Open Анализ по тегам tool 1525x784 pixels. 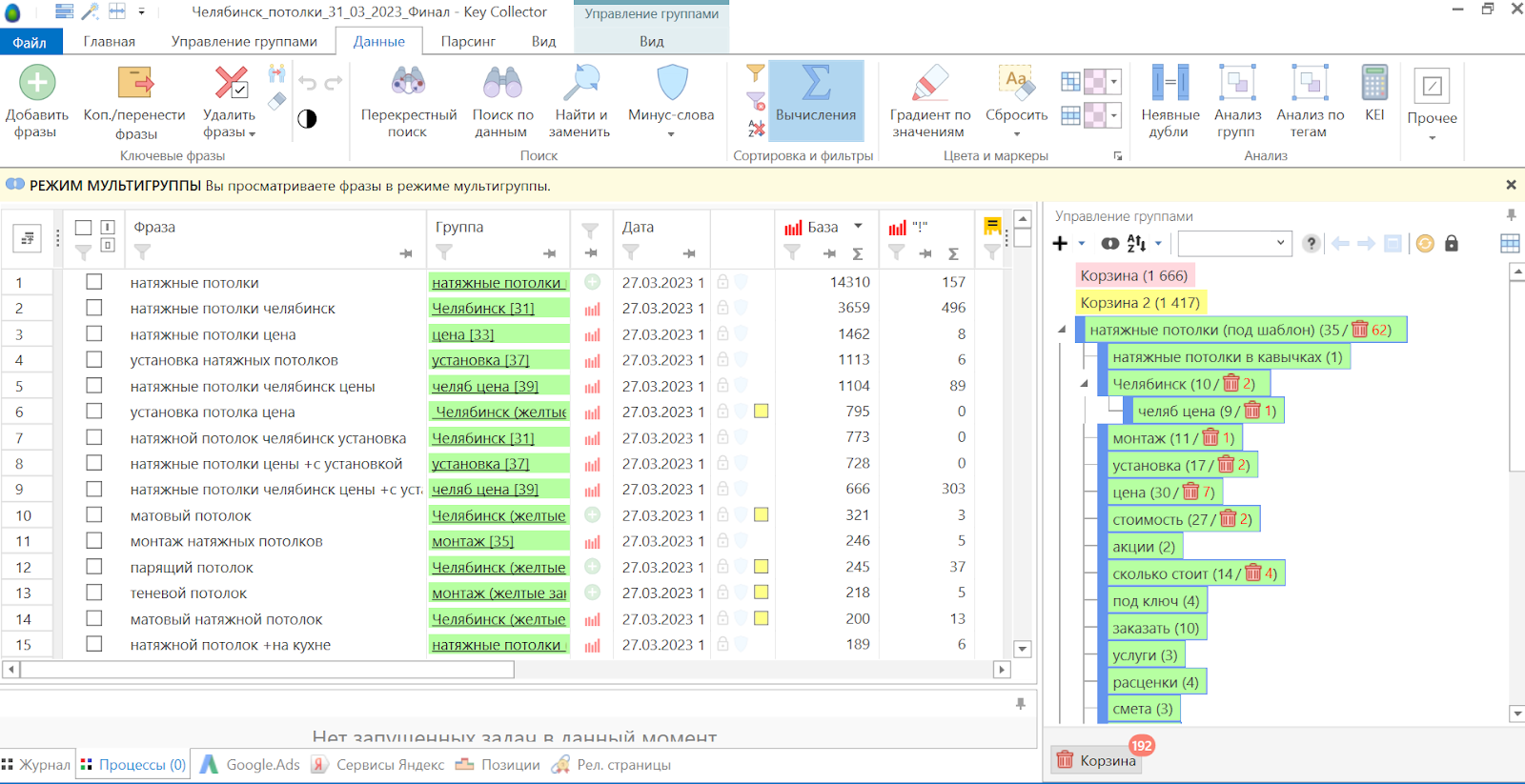(1310, 83)
